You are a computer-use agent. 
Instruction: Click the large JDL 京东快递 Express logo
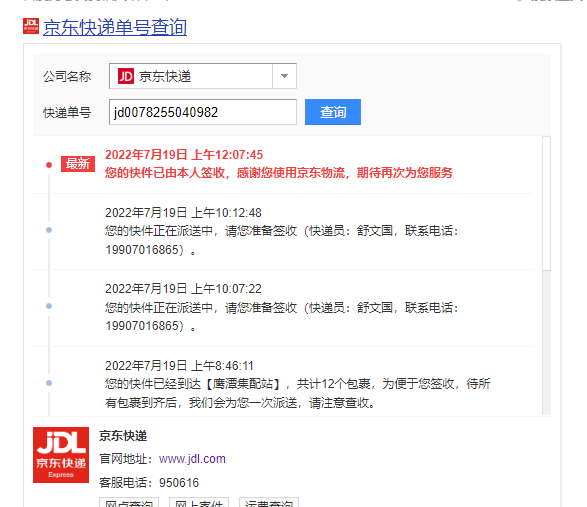61,455
